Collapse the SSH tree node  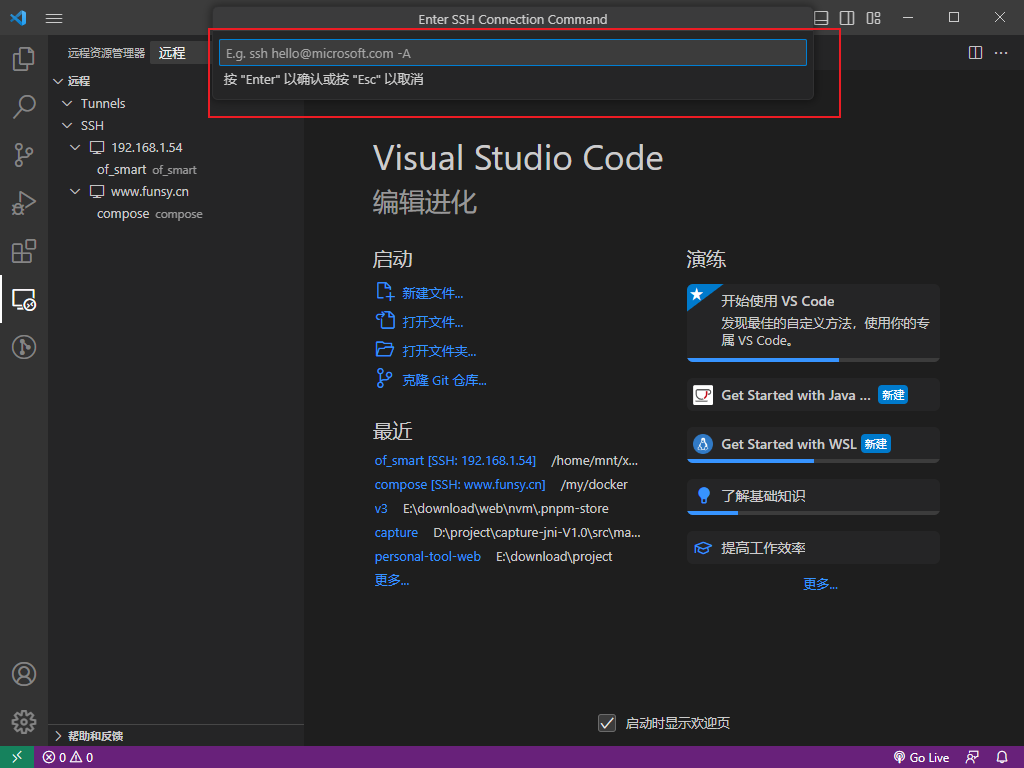(x=67, y=125)
